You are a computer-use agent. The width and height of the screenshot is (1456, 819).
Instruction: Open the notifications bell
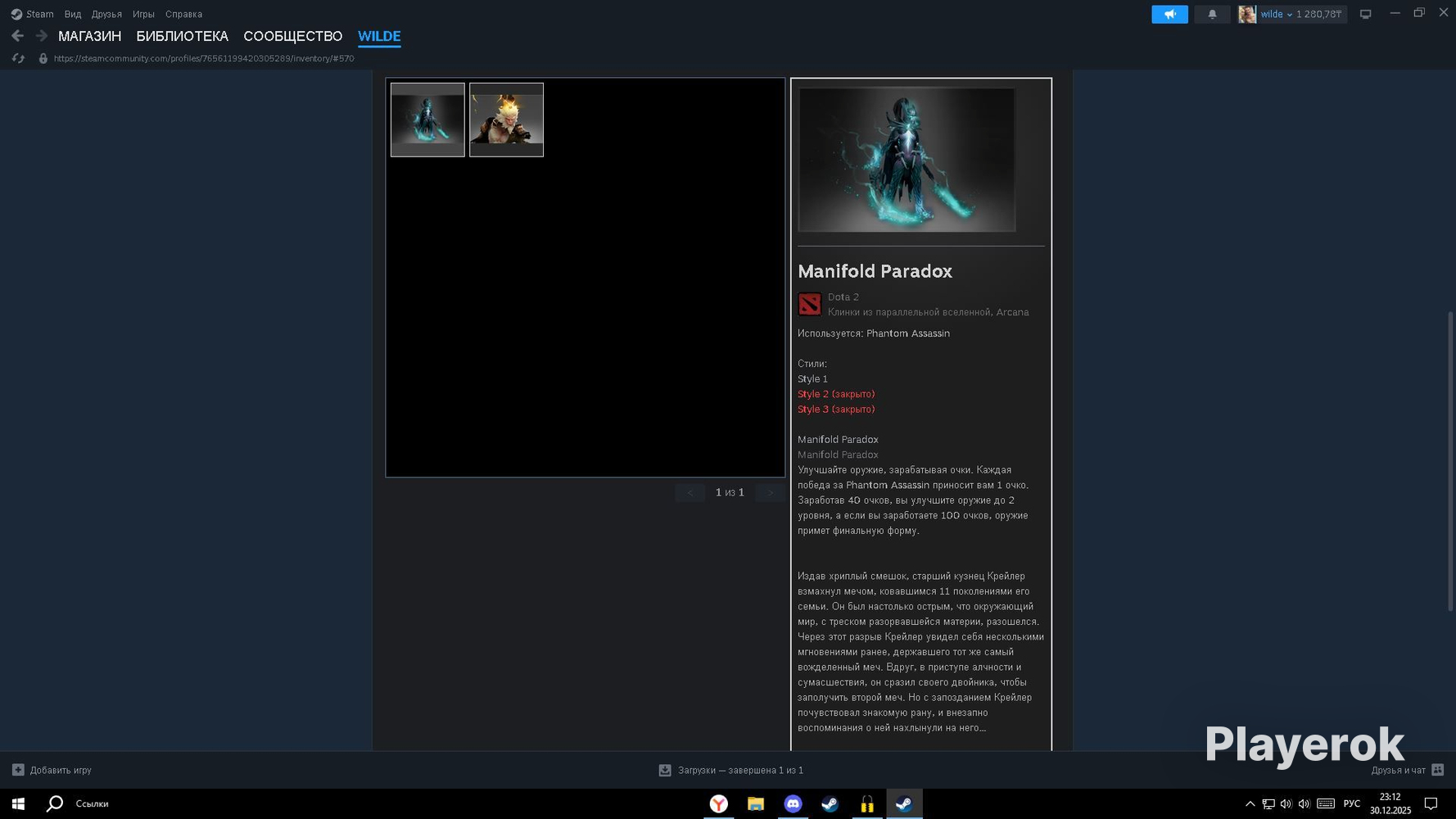pyautogui.click(x=1212, y=14)
